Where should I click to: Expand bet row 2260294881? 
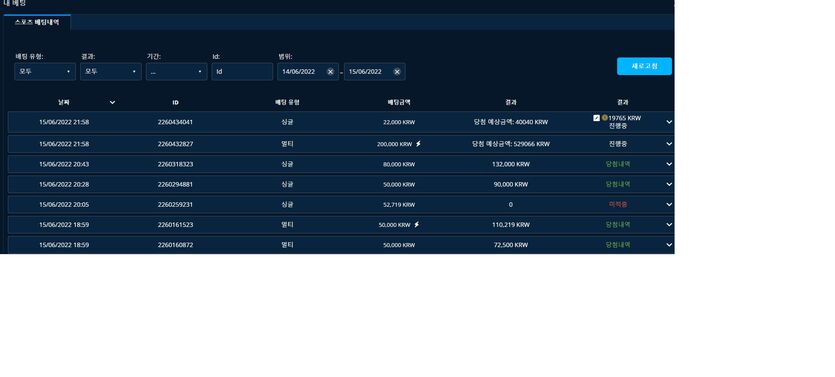(669, 184)
